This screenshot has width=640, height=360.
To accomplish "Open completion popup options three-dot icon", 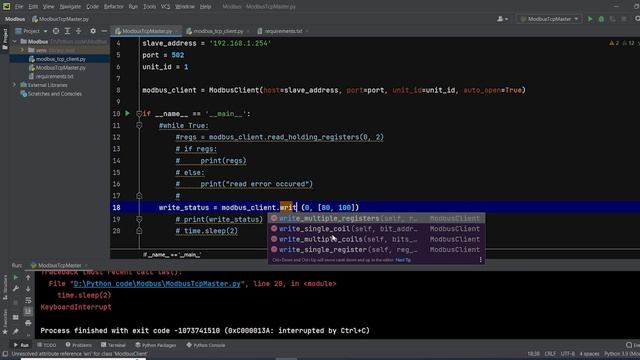I will pos(480,260).
